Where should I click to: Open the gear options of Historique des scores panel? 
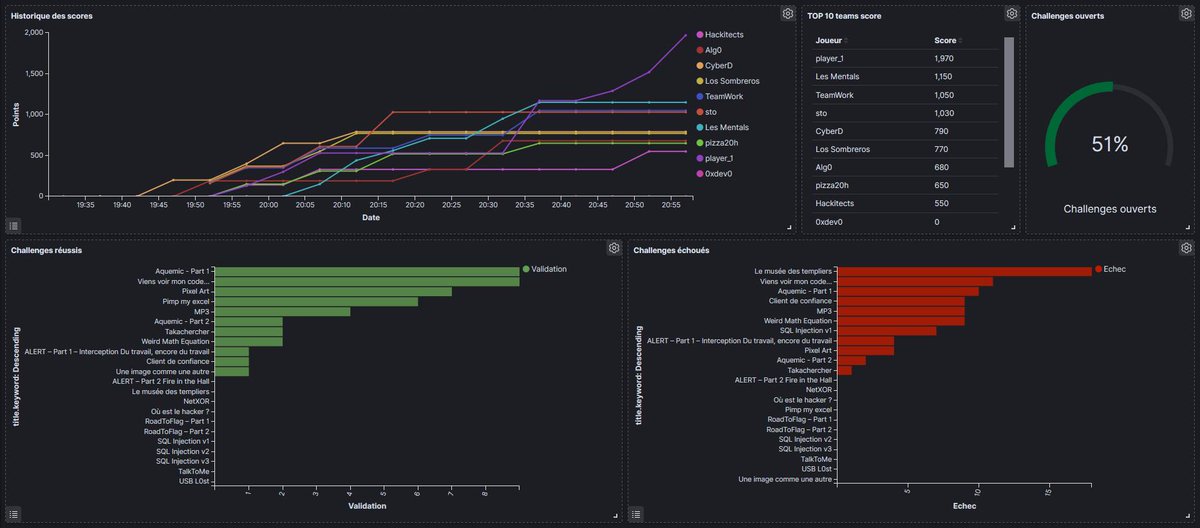pyautogui.click(x=788, y=13)
